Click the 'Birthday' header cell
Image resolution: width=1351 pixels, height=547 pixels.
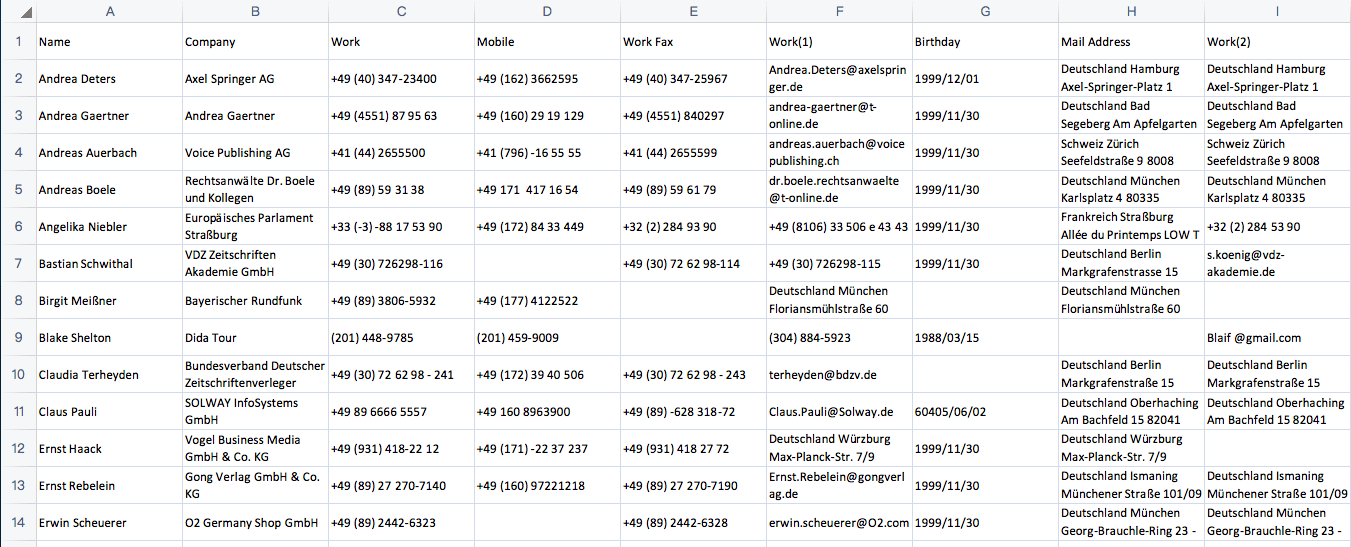[985, 42]
